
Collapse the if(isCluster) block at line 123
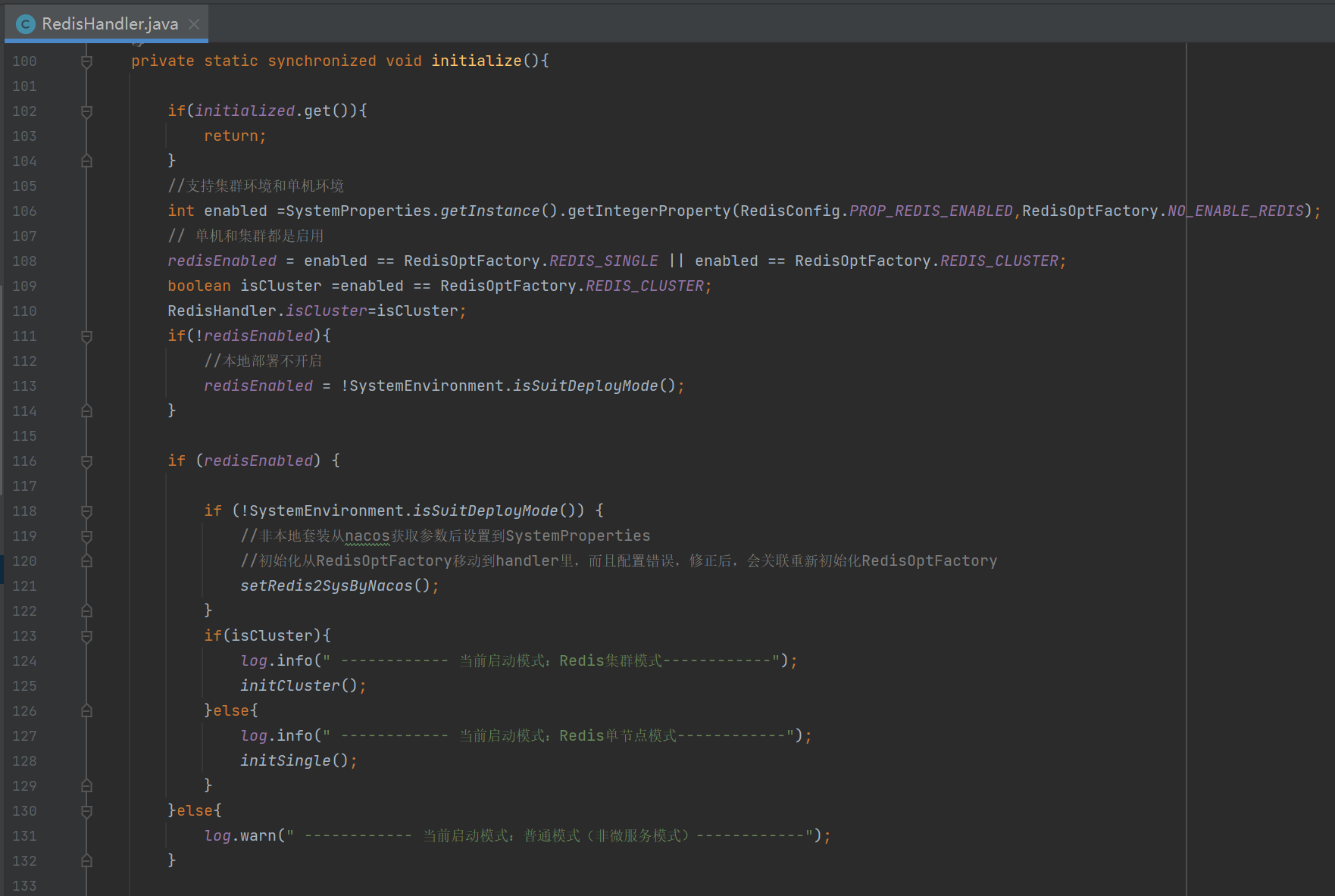pos(86,636)
